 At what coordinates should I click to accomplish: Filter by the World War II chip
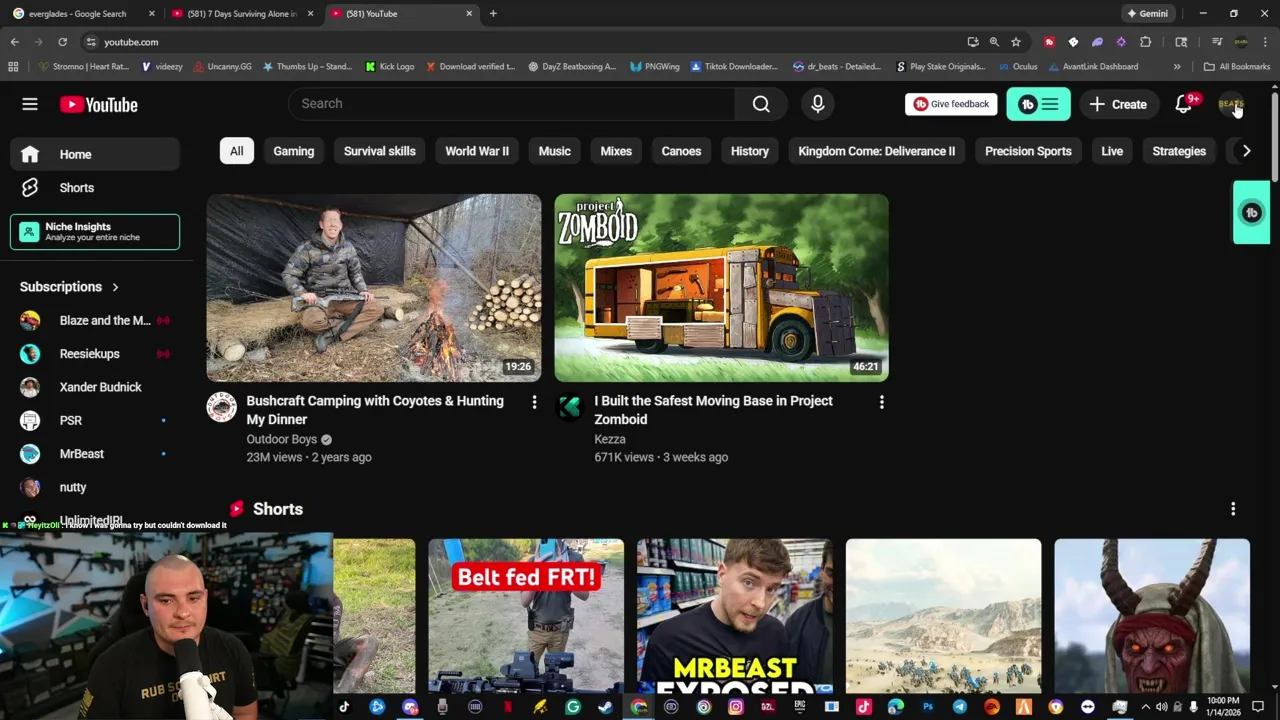(477, 151)
